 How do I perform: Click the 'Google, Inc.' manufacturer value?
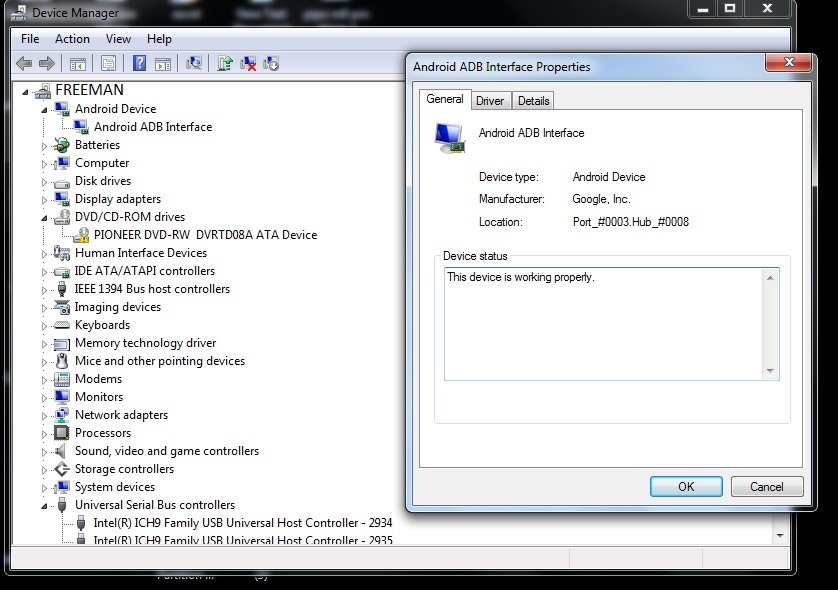pyautogui.click(x=601, y=199)
